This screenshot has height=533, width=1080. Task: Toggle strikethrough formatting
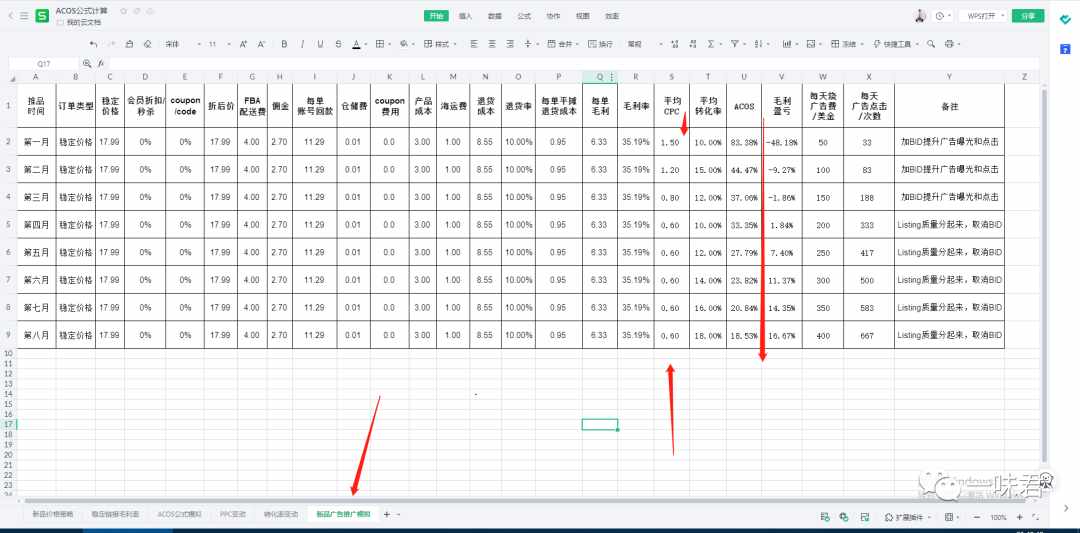[338, 44]
